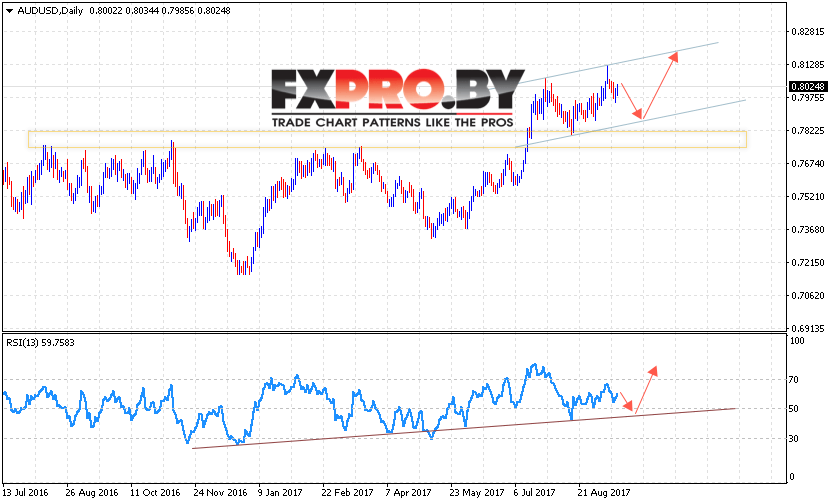Screen dimensions: 829x504
Task: Select the 9 Jan 2017 date label
Action: click(x=280, y=492)
